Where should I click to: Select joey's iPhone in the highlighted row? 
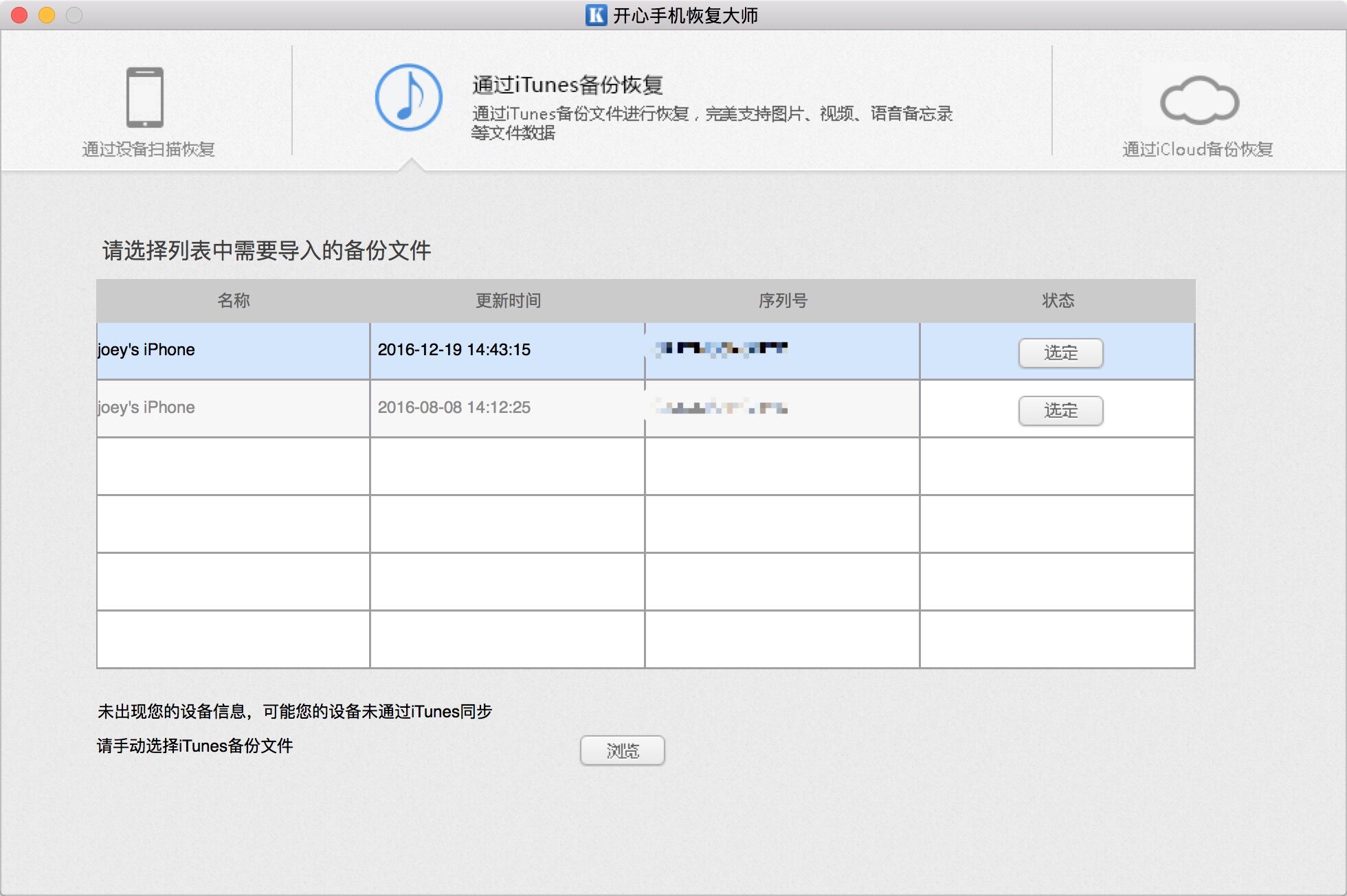click(146, 350)
